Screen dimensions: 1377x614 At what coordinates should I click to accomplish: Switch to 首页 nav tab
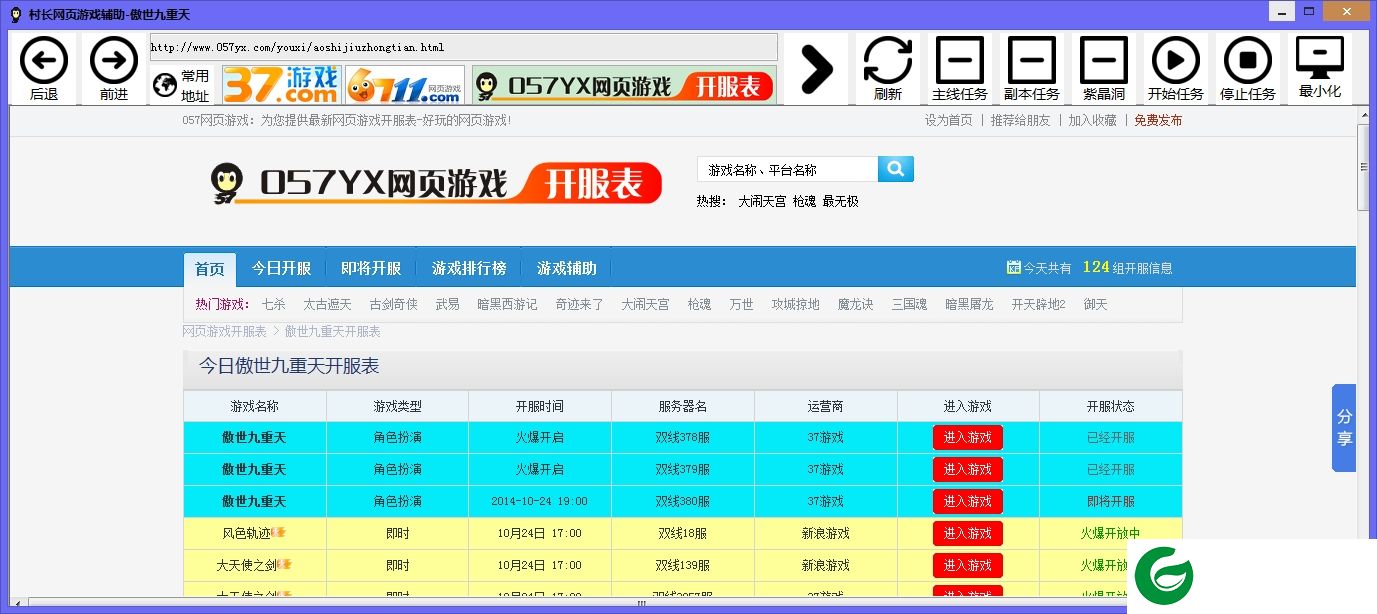pos(210,269)
